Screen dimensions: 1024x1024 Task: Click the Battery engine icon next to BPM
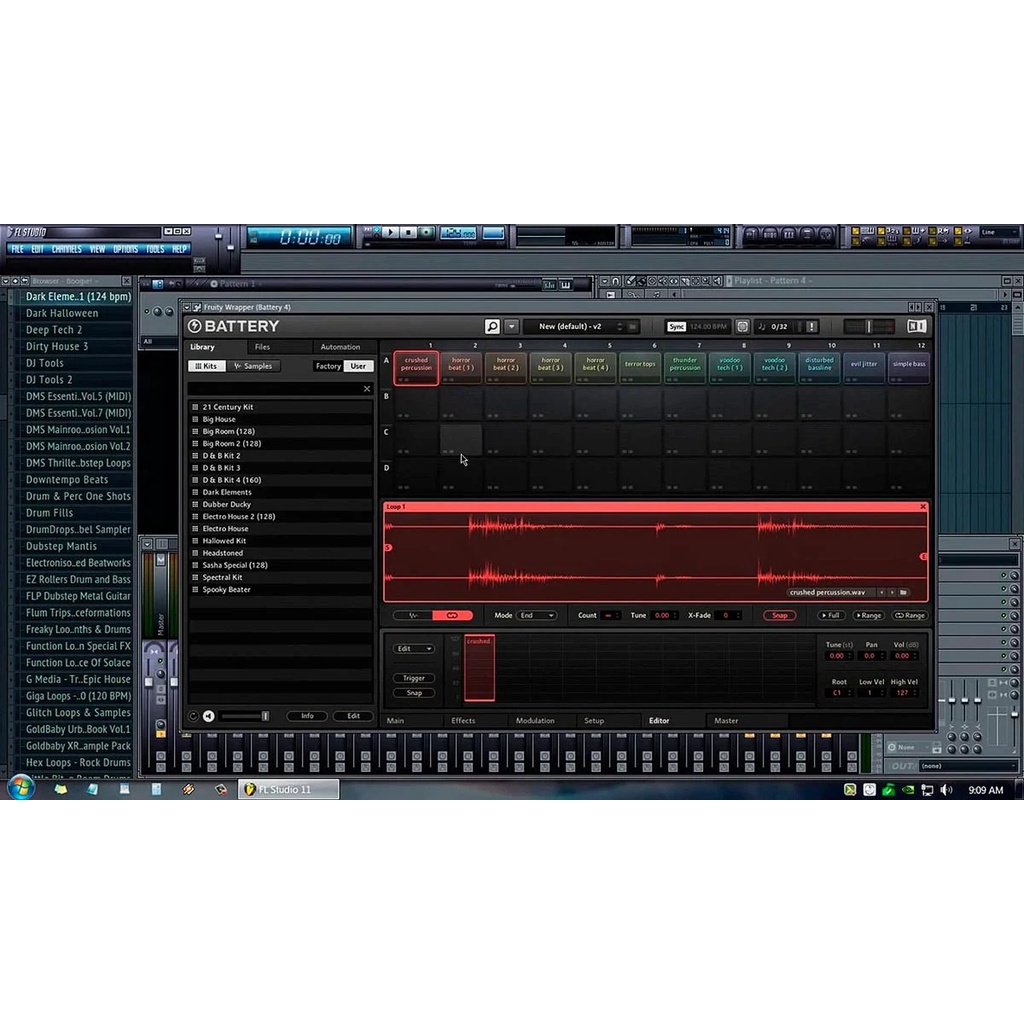[743, 326]
